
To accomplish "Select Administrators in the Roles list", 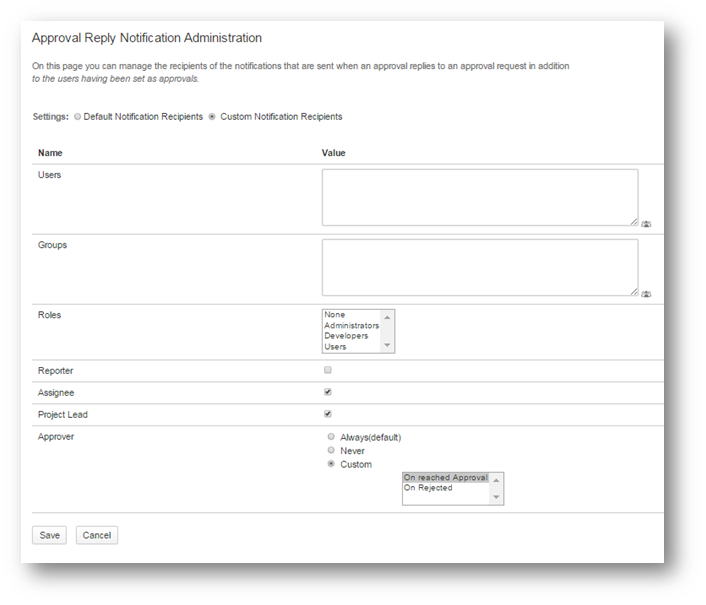I will [x=351, y=326].
